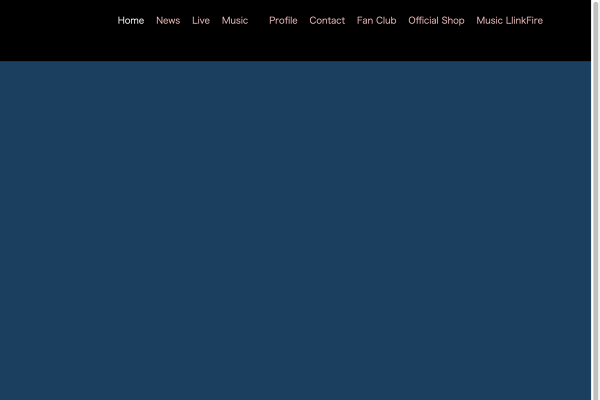Image resolution: width=600 pixels, height=400 pixels.
Task: Jump to Fan Club from header navigation
Action: [x=376, y=20]
